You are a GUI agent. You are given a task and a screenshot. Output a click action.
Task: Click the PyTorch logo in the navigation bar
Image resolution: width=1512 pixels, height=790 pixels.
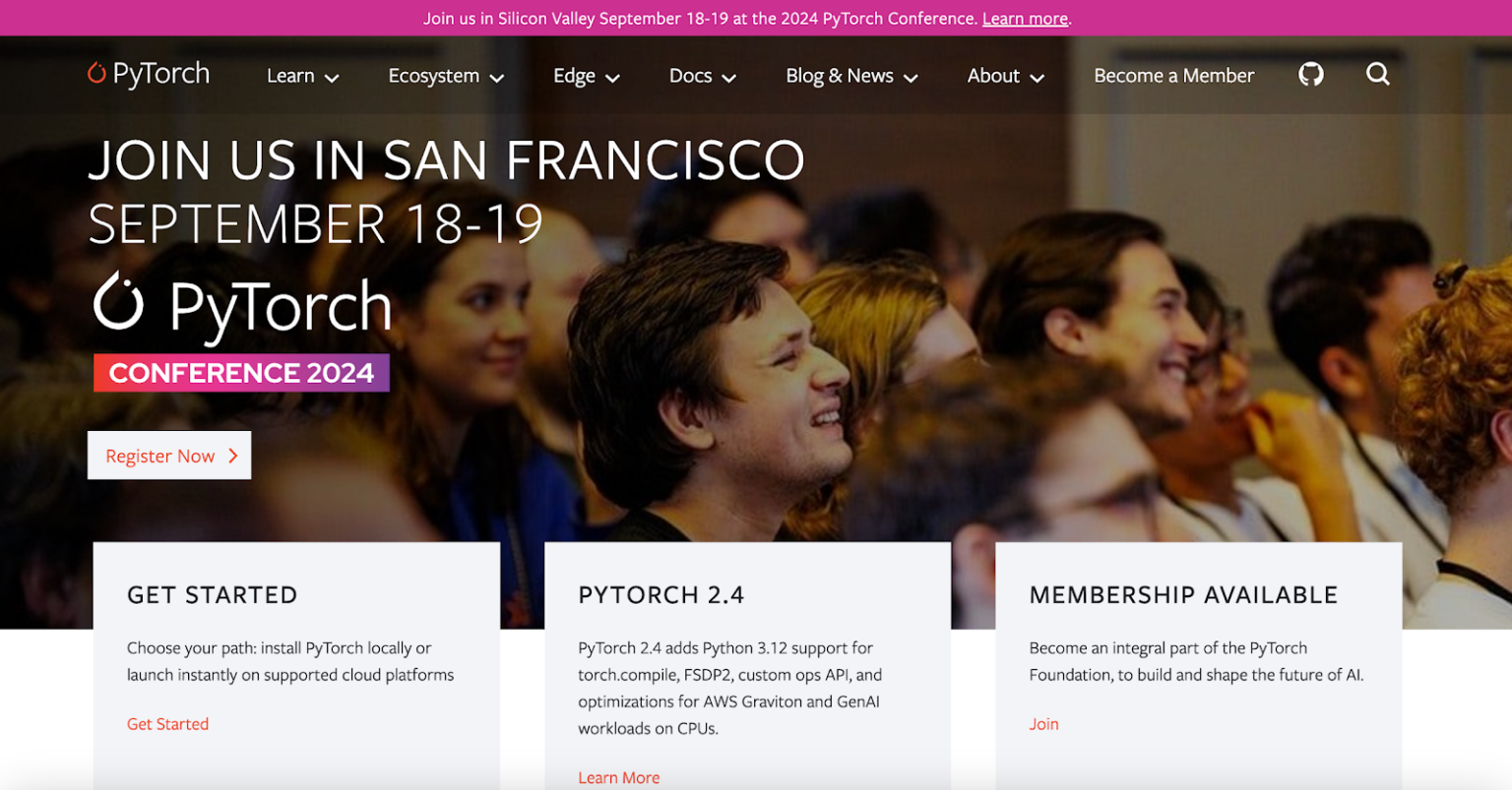tap(148, 73)
